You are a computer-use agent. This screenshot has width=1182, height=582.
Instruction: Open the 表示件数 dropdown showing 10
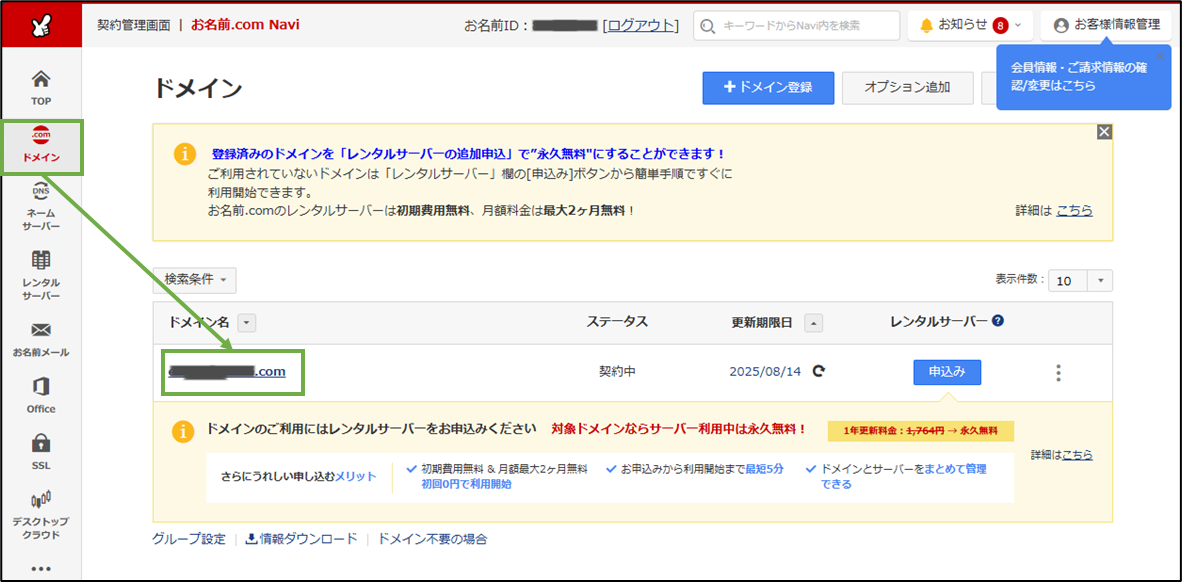coord(1080,280)
